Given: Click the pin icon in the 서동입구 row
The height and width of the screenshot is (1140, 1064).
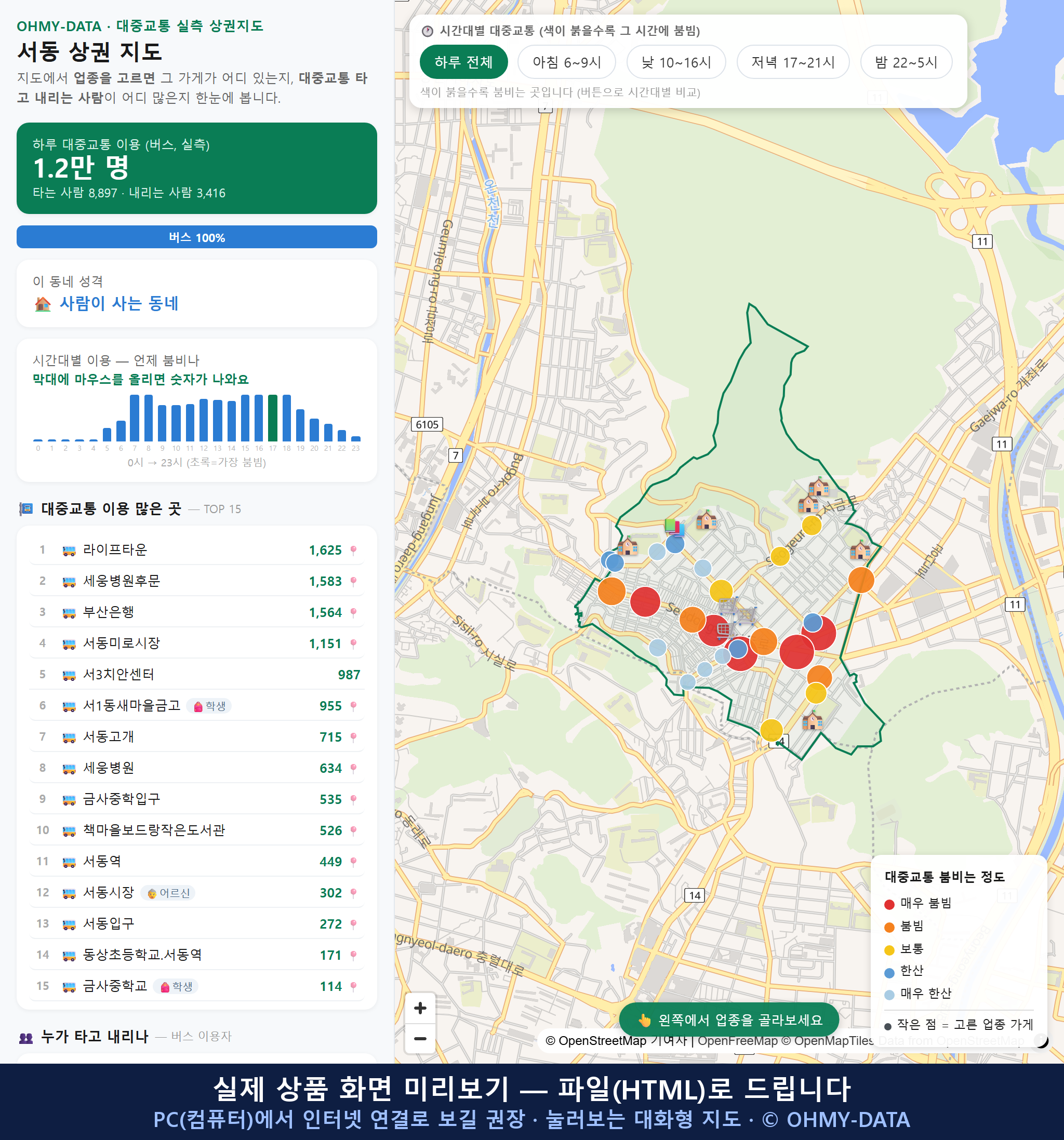Looking at the screenshot, I should [x=353, y=924].
